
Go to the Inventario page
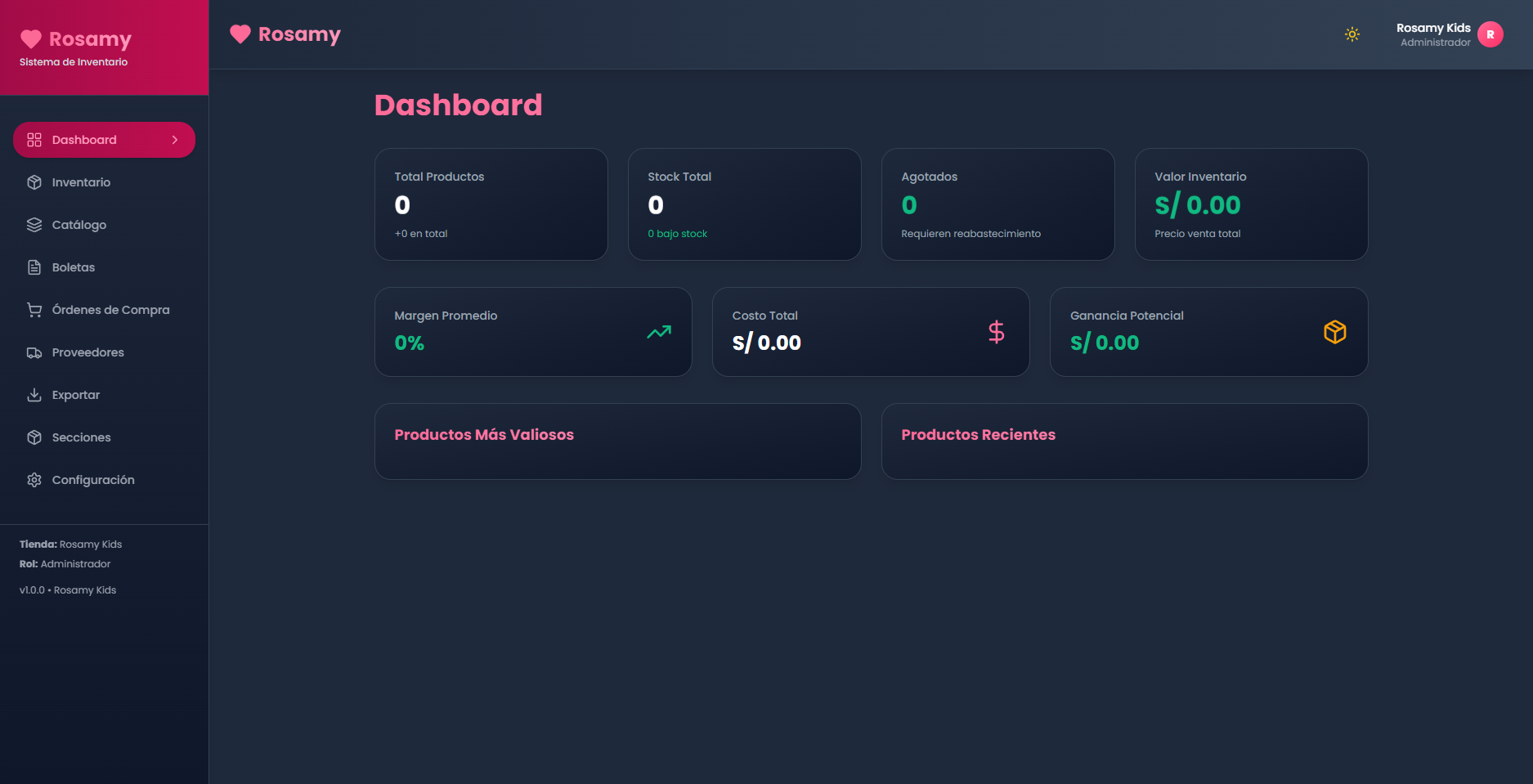81,182
